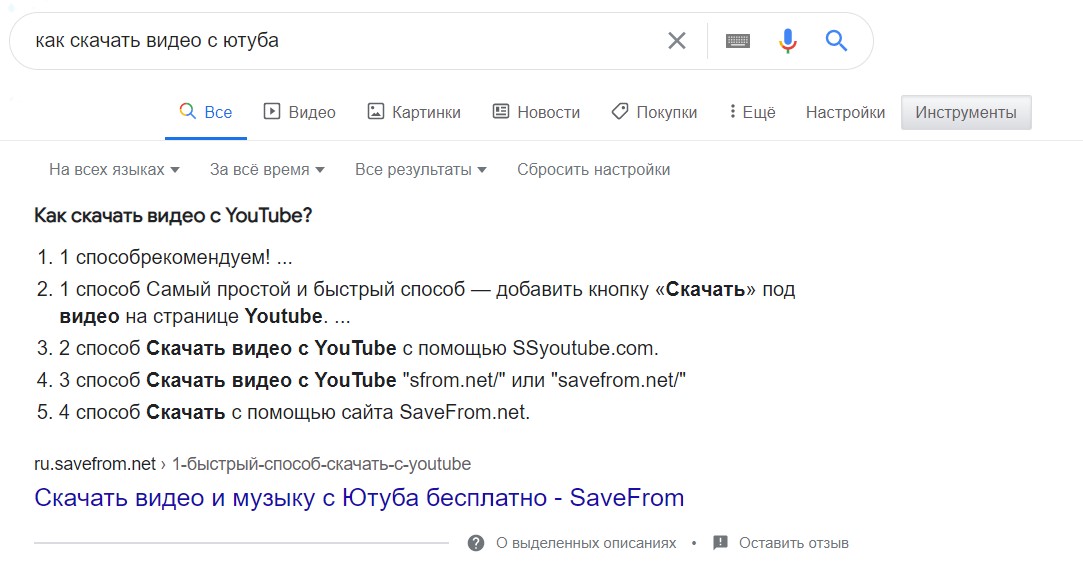Open the Покупки shopping tab
This screenshot has width=1083, height=577.
coord(654,112)
